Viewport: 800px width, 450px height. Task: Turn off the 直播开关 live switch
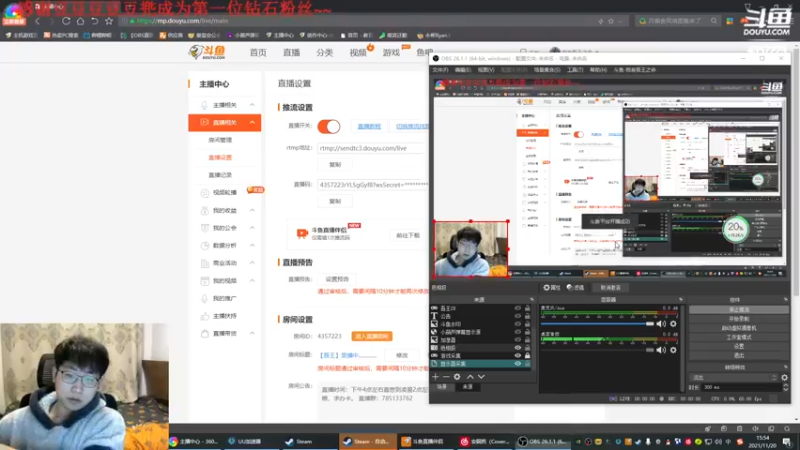point(329,126)
